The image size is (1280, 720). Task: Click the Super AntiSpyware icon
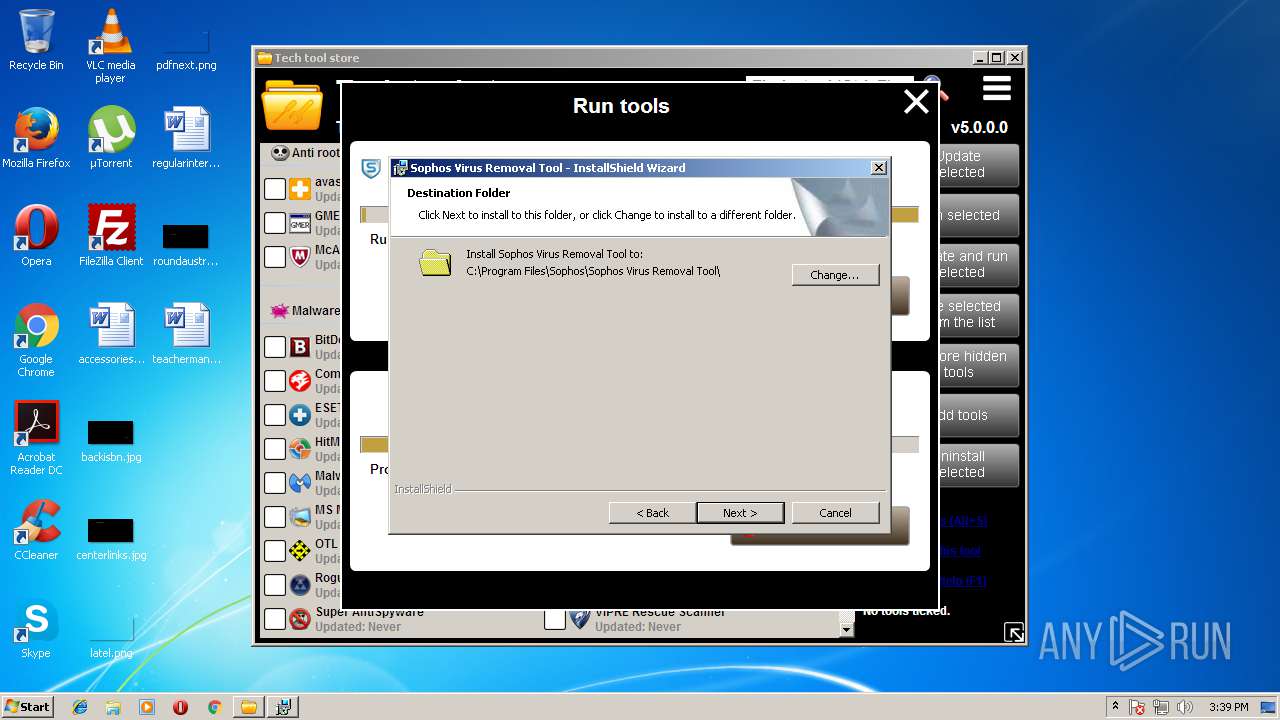(300, 619)
